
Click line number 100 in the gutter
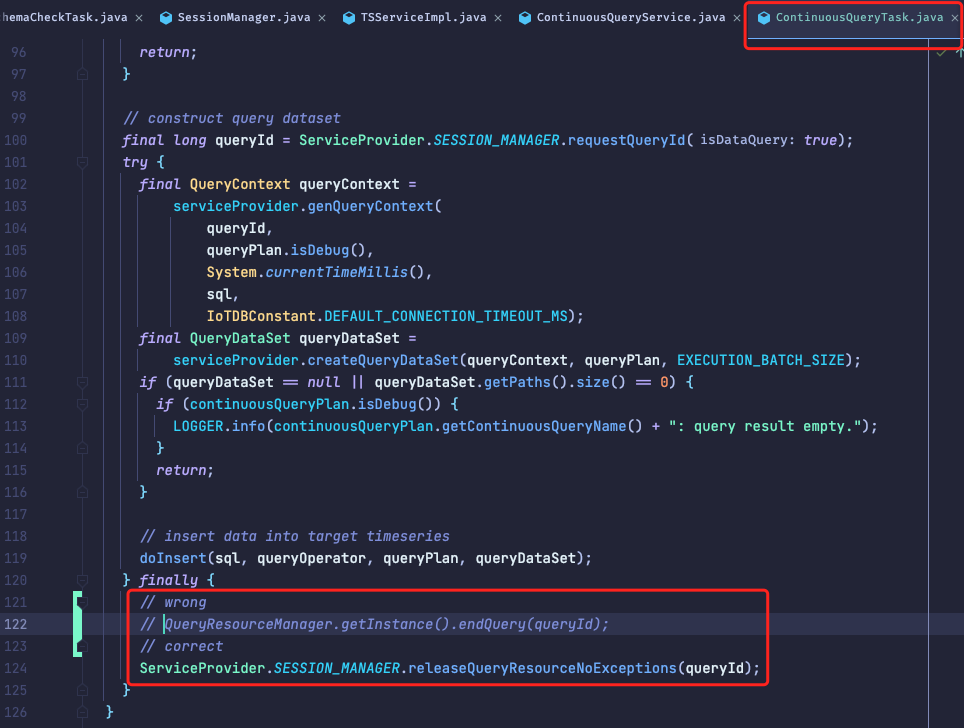(x=15, y=140)
